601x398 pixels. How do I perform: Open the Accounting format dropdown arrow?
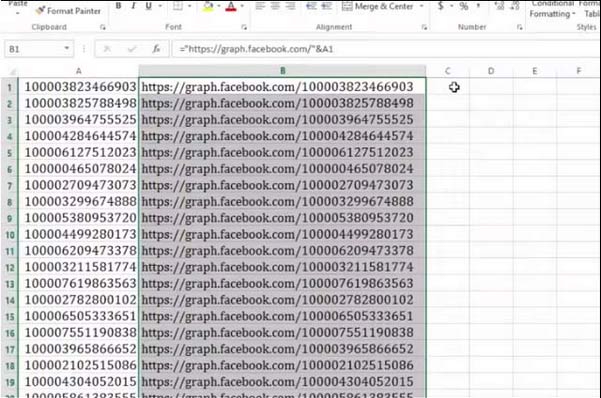tap(451, 6)
